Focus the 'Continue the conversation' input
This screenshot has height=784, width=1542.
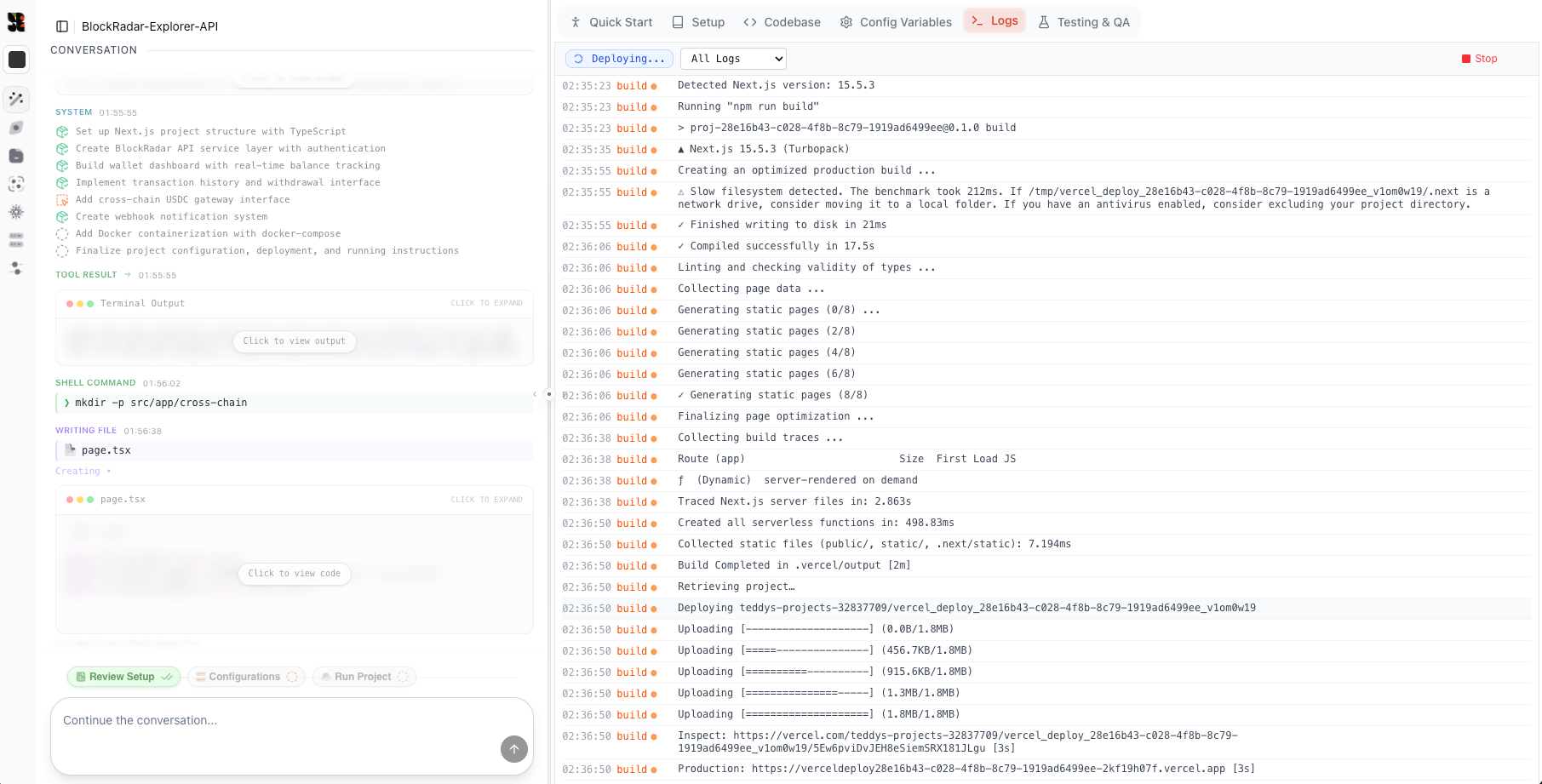pyautogui.click(x=292, y=736)
